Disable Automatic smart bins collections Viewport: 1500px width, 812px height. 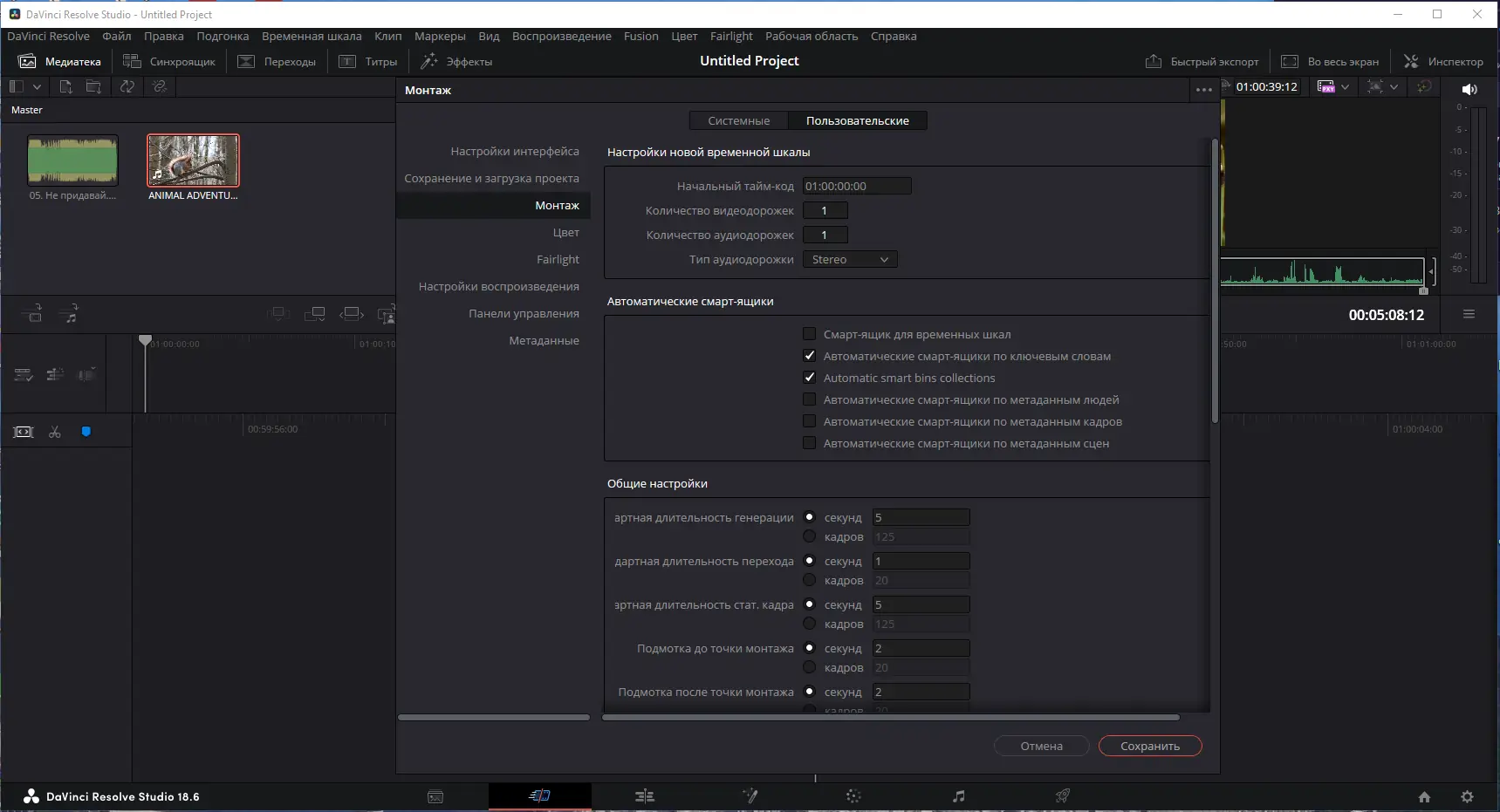tap(809, 378)
